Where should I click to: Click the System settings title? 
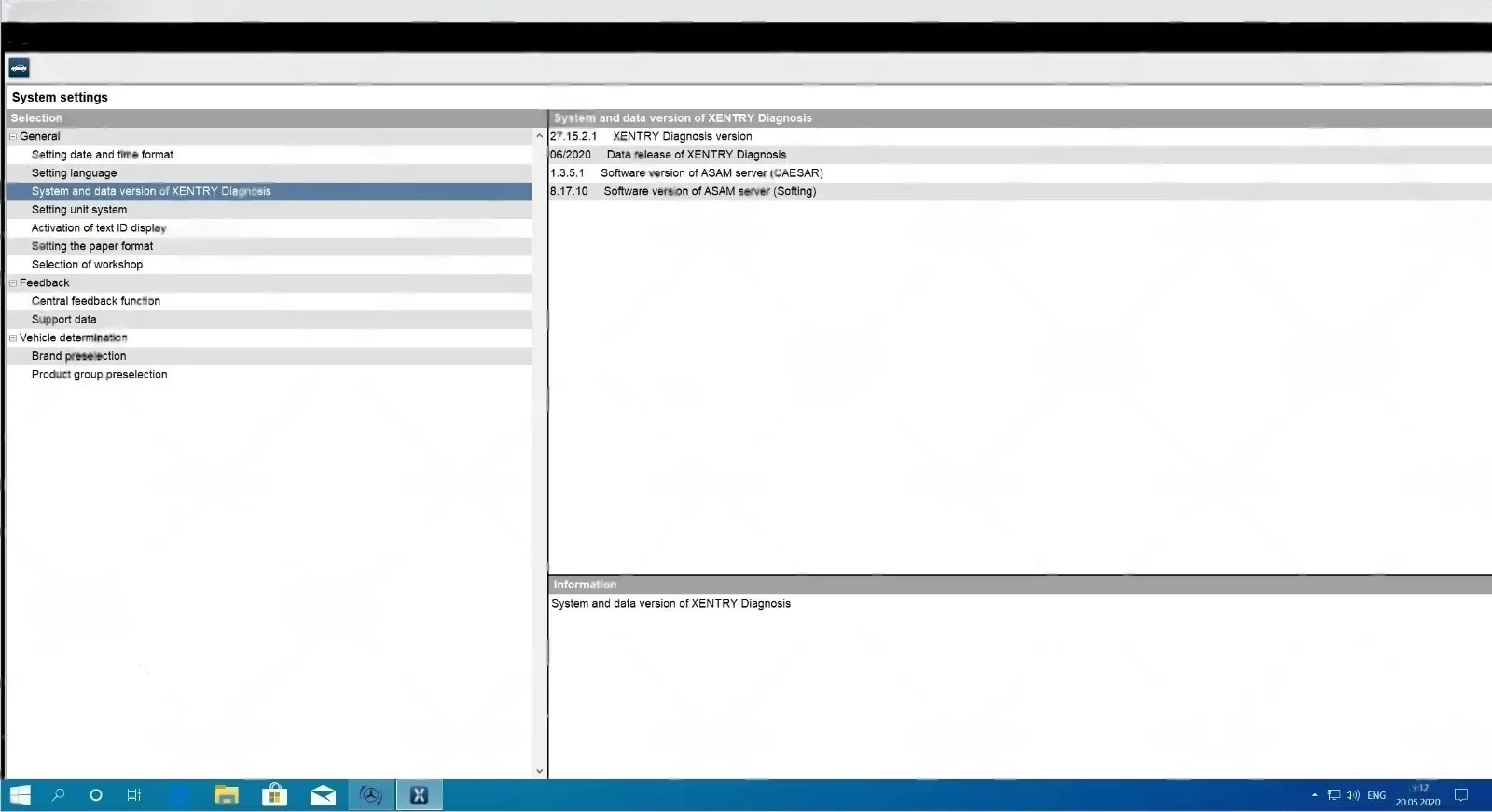click(60, 97)
